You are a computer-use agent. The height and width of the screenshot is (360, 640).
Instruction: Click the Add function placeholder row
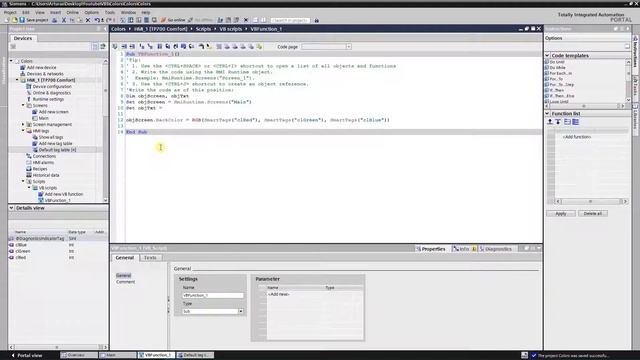[576, 137]
